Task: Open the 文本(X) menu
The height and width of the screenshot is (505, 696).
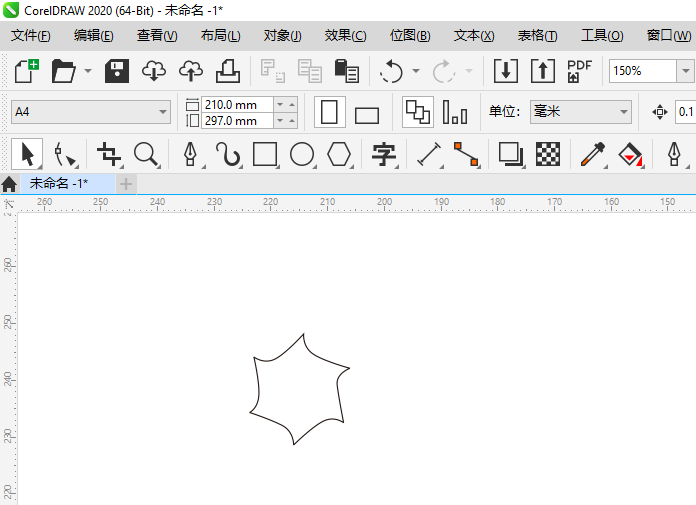Action: coord(474,36)
